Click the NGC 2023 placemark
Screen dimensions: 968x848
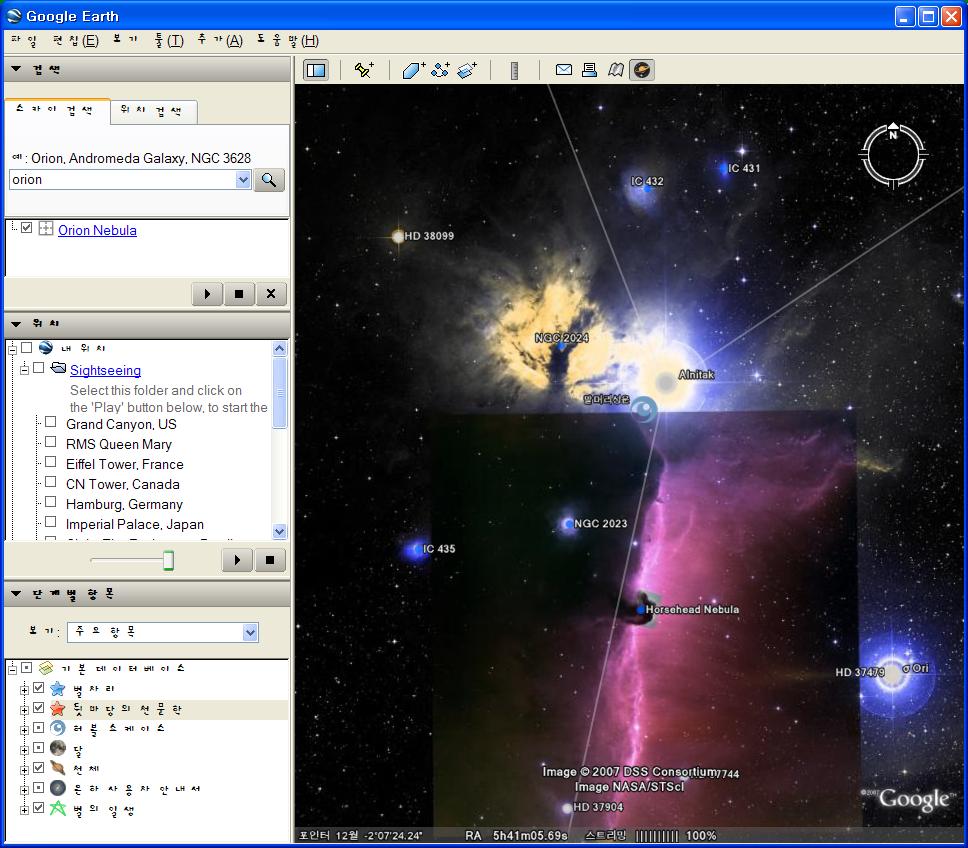(x=568, y=524)
